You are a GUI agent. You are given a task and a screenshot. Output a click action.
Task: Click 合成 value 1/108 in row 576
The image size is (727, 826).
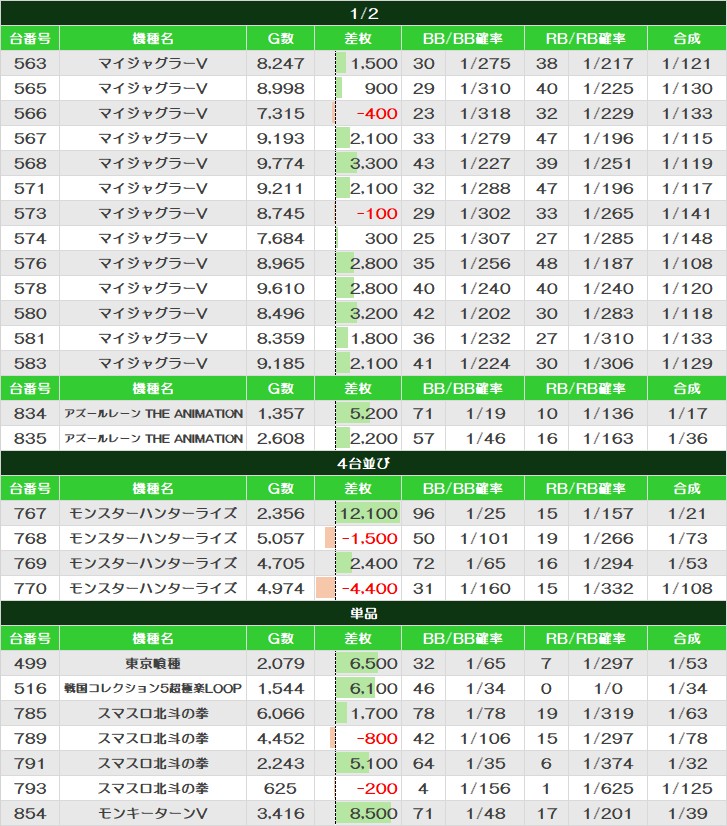[687, 263]
